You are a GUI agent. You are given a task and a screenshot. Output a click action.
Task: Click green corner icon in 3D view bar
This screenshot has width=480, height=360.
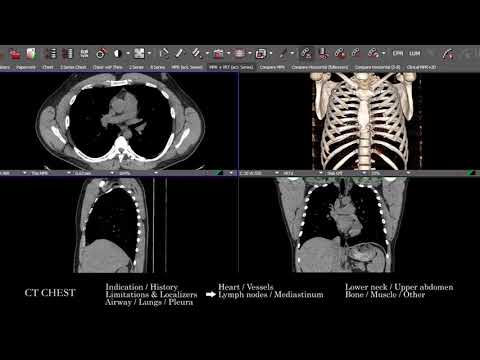[472, 173]
